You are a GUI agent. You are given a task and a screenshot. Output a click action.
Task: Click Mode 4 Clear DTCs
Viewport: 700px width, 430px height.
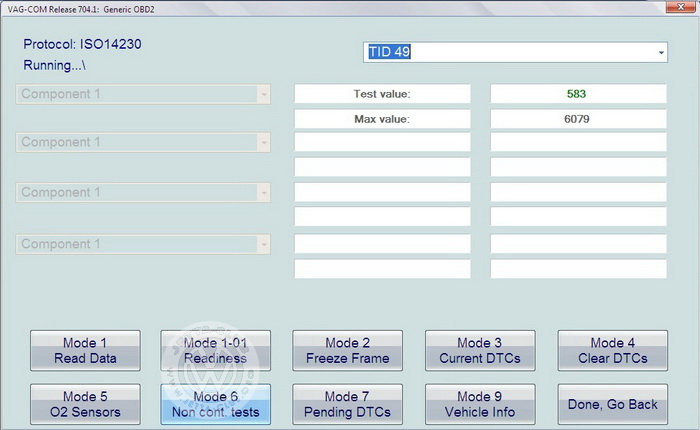(x=612, y=351)
